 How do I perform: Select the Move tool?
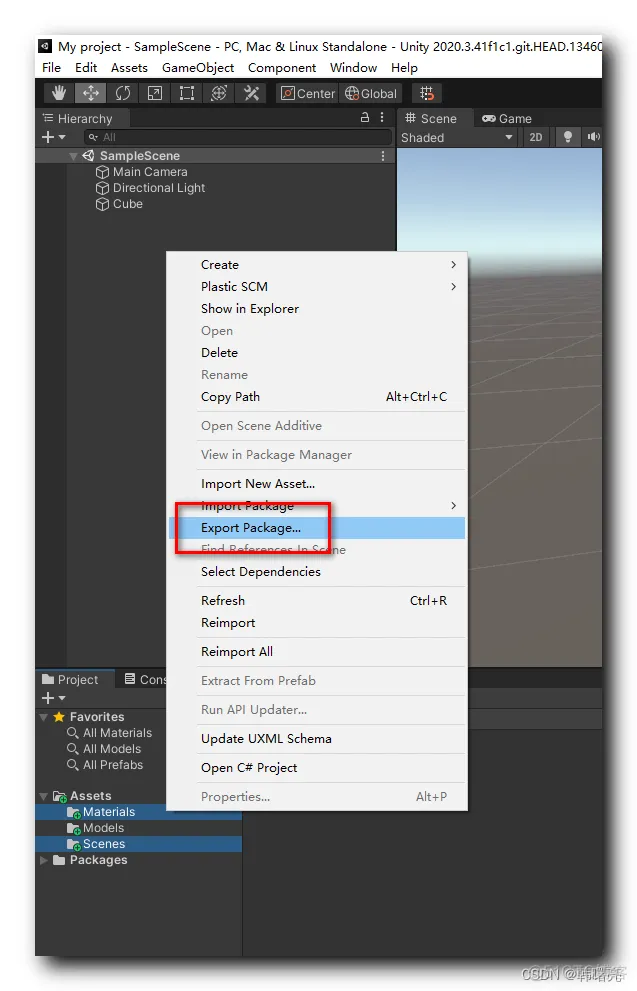click(x=90, y=94)
